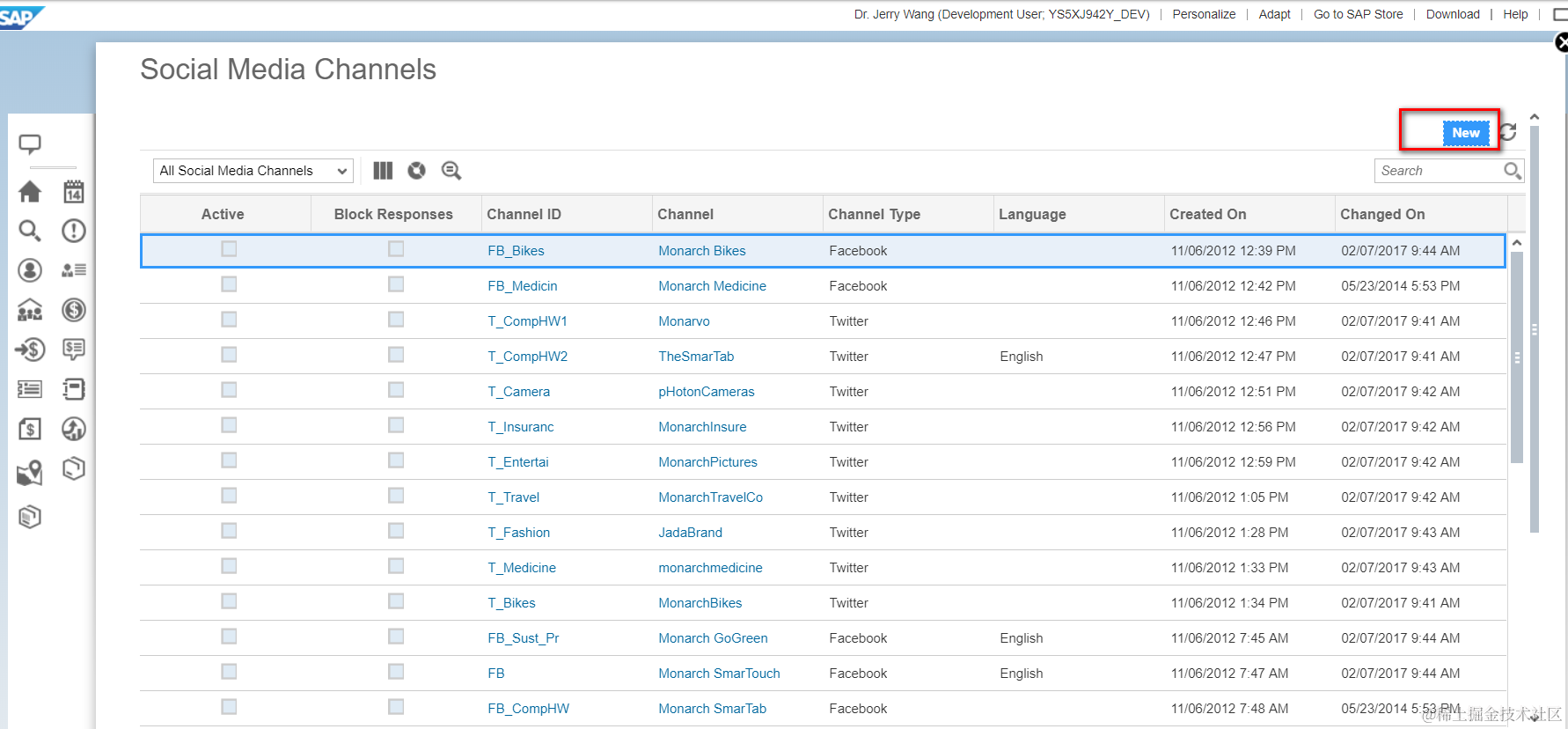Open the chart circle analysis icon

[74, 429]
